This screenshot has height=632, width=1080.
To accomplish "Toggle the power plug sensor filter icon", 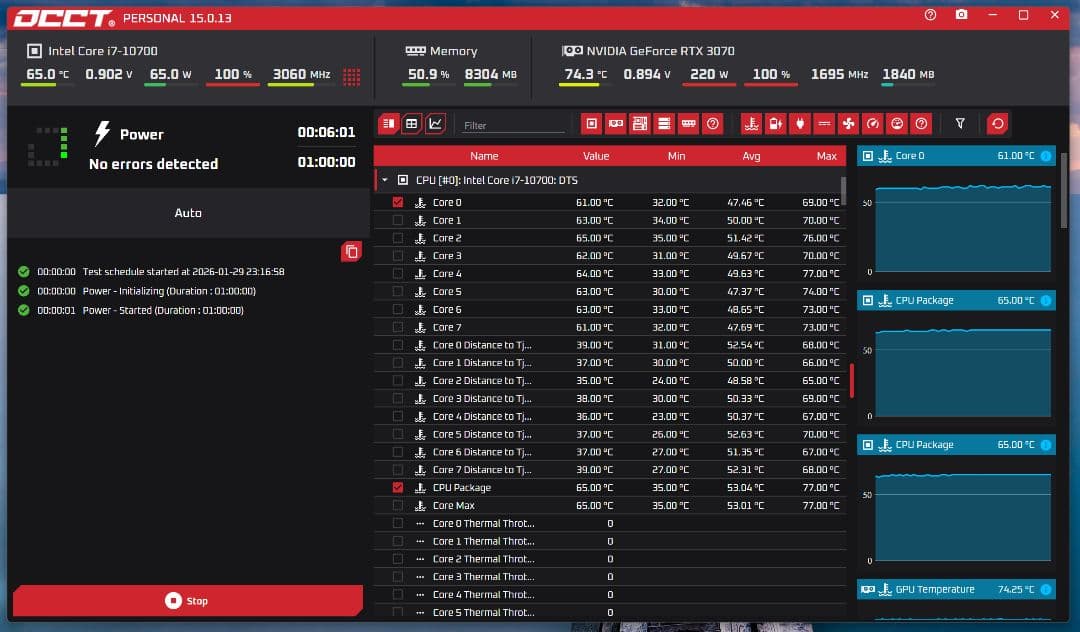I will [x=799, y=124].
